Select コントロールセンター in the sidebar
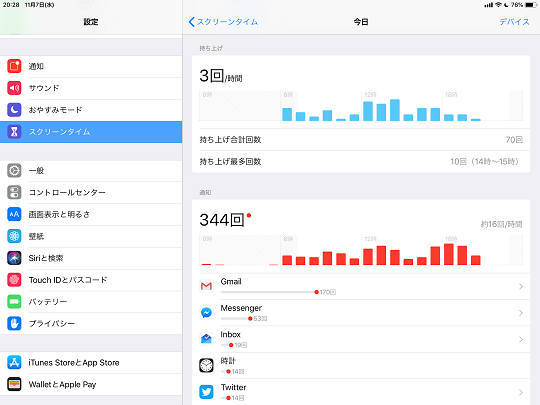The height and width of the screenshot is (405, 540). coord(91,193)
